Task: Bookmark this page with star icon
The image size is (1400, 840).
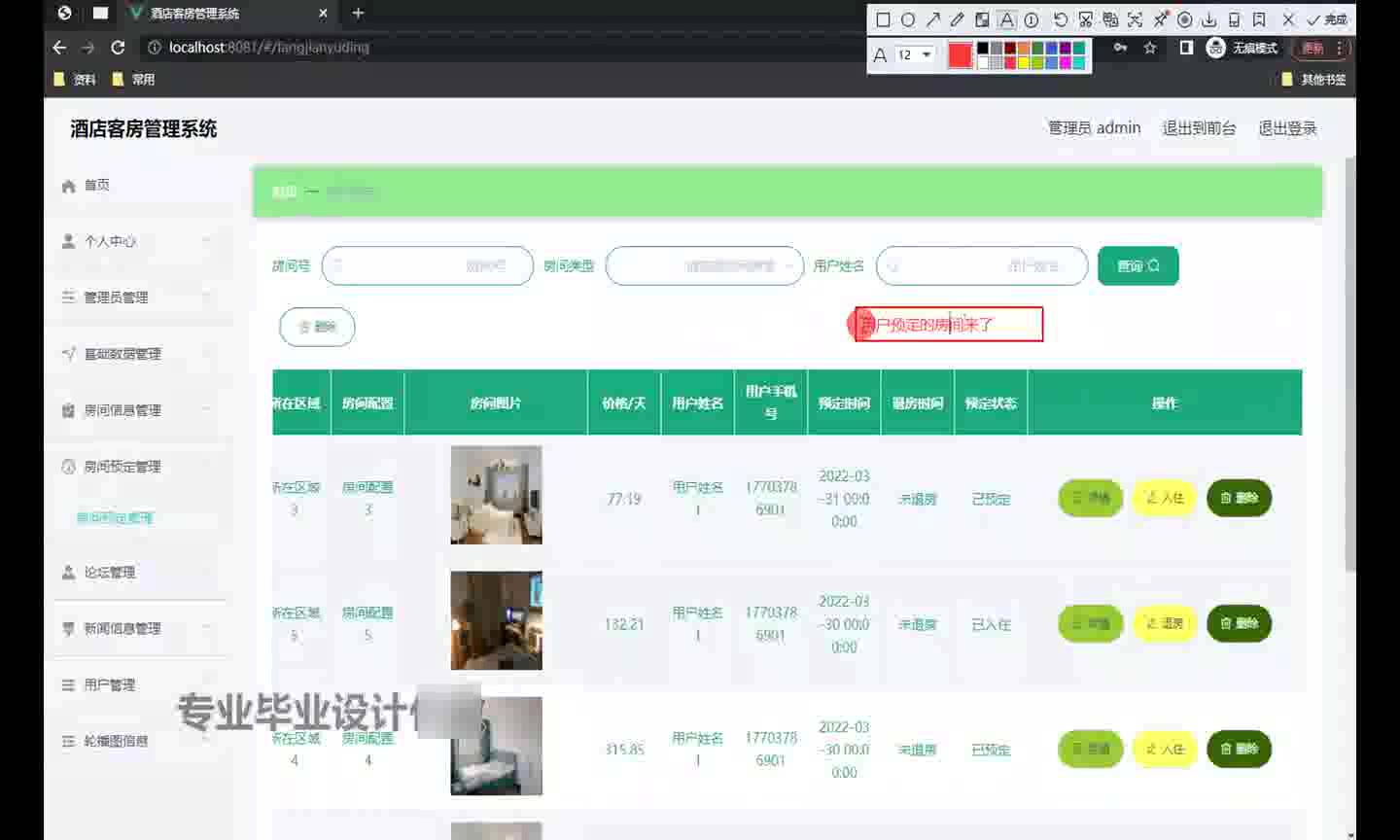Action: click(1150, 48)
